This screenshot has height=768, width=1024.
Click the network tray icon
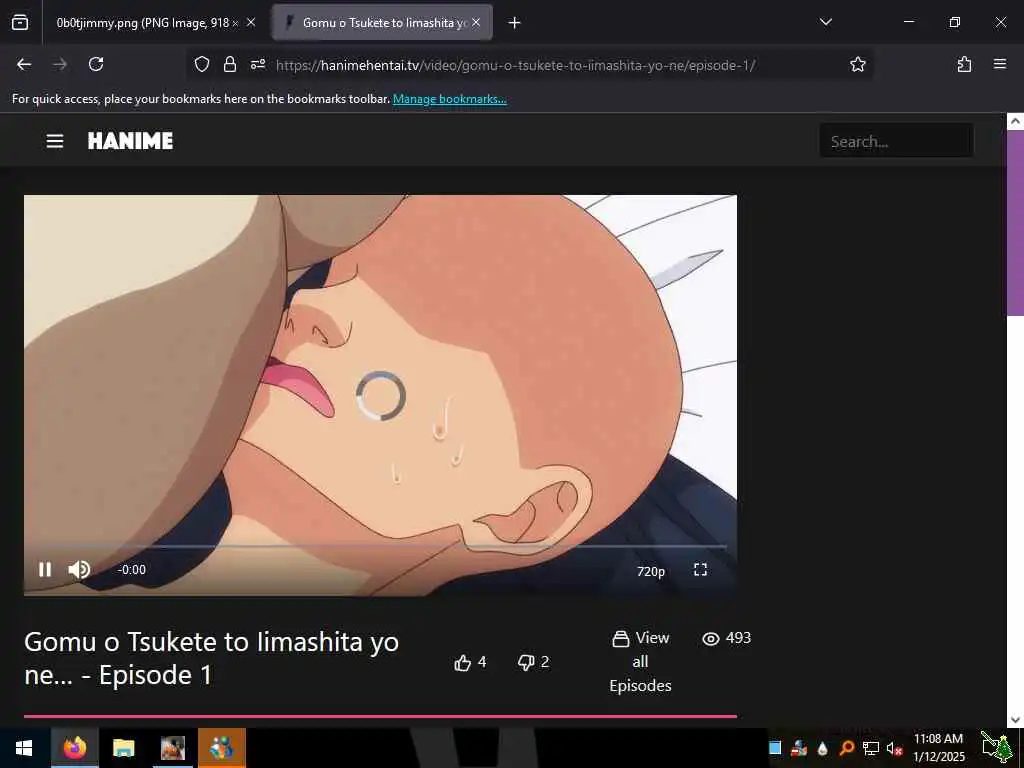point(871,748)
